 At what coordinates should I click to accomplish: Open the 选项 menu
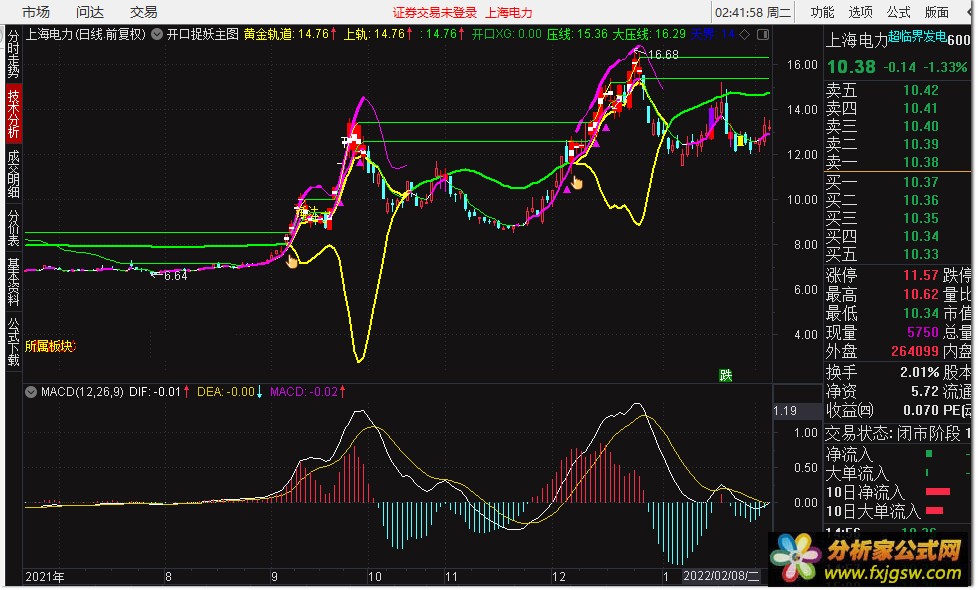860,12
